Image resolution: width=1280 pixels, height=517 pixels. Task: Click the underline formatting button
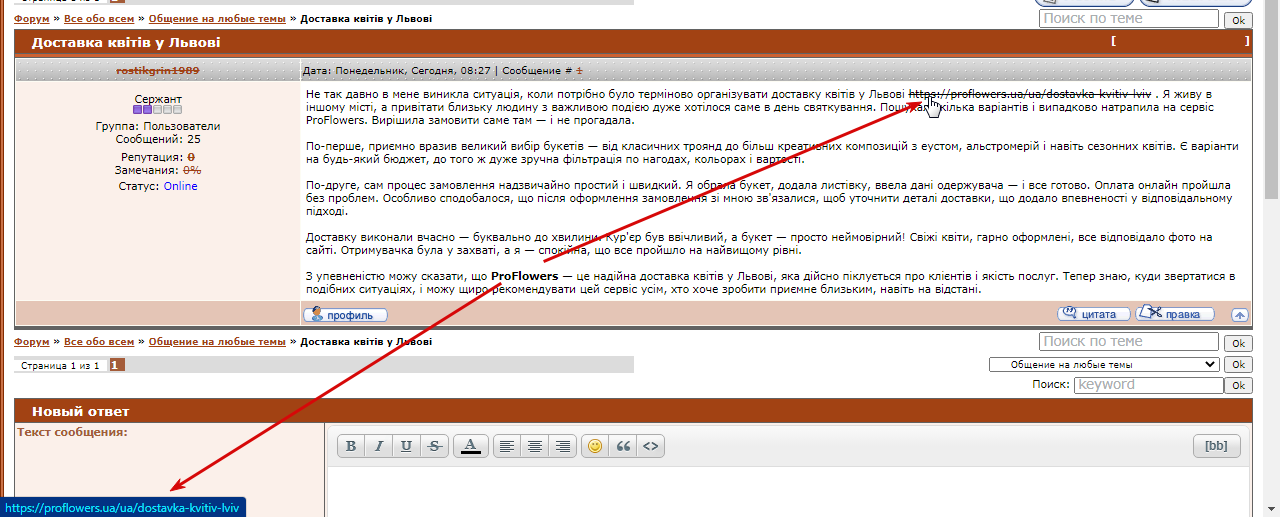click(x=406, y=446)
